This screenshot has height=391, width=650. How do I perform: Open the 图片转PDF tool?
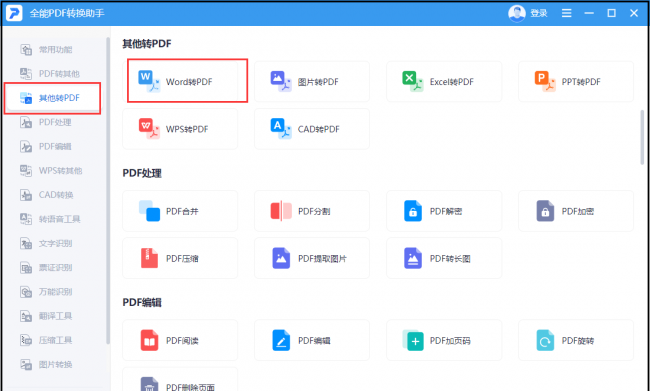[x=312, y=81]
